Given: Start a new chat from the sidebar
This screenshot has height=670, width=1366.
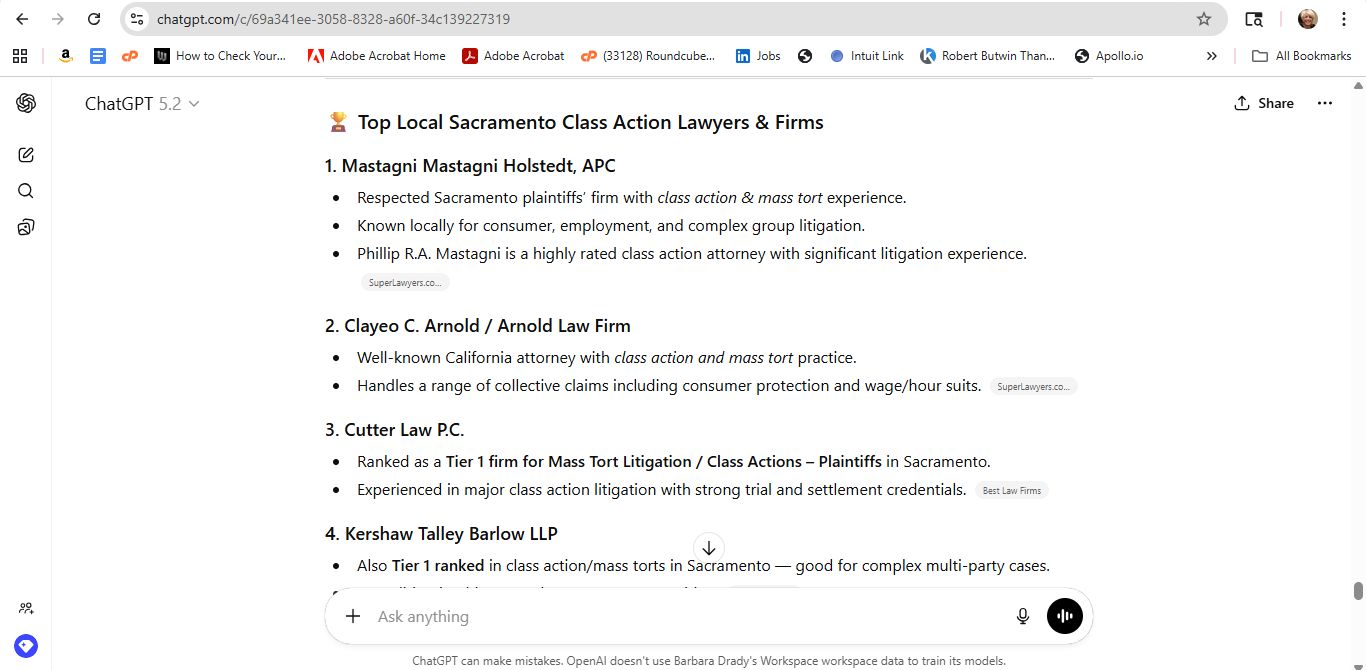Looking at the screenshot, I should click(26, 155).
